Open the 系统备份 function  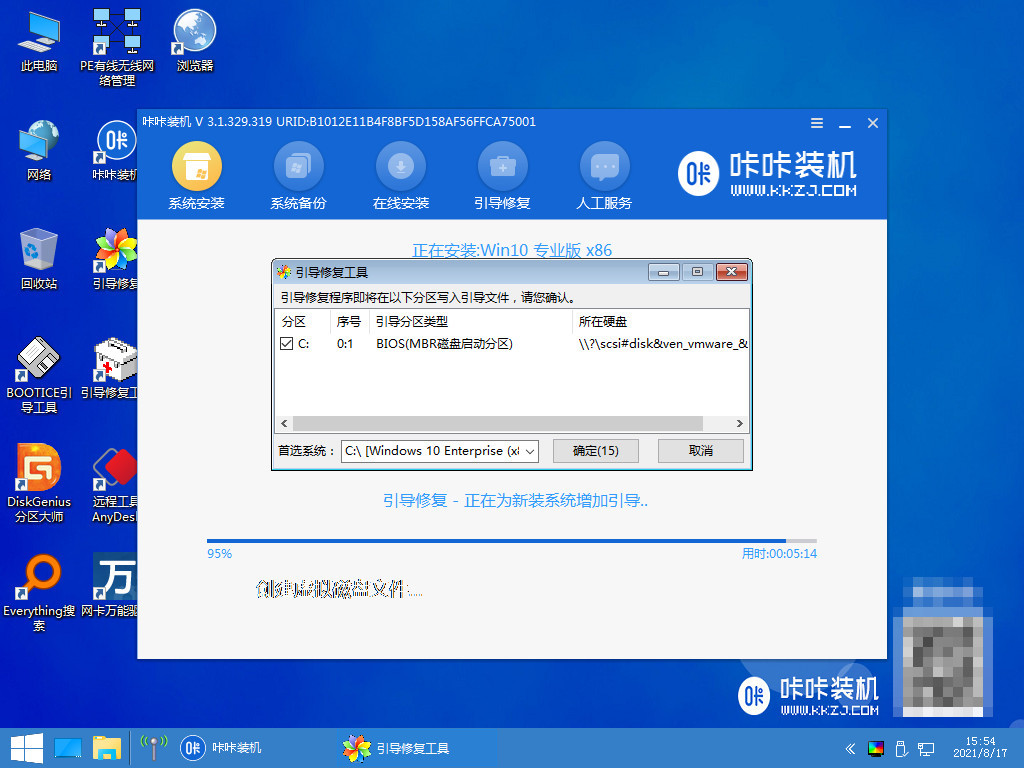click(298, 168)
